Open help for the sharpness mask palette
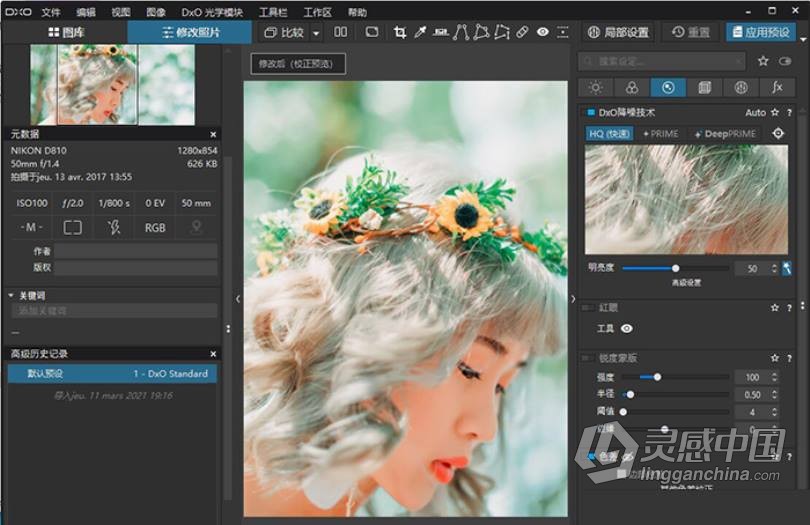Screen dimensions: 810x525 tap(789, 358)
